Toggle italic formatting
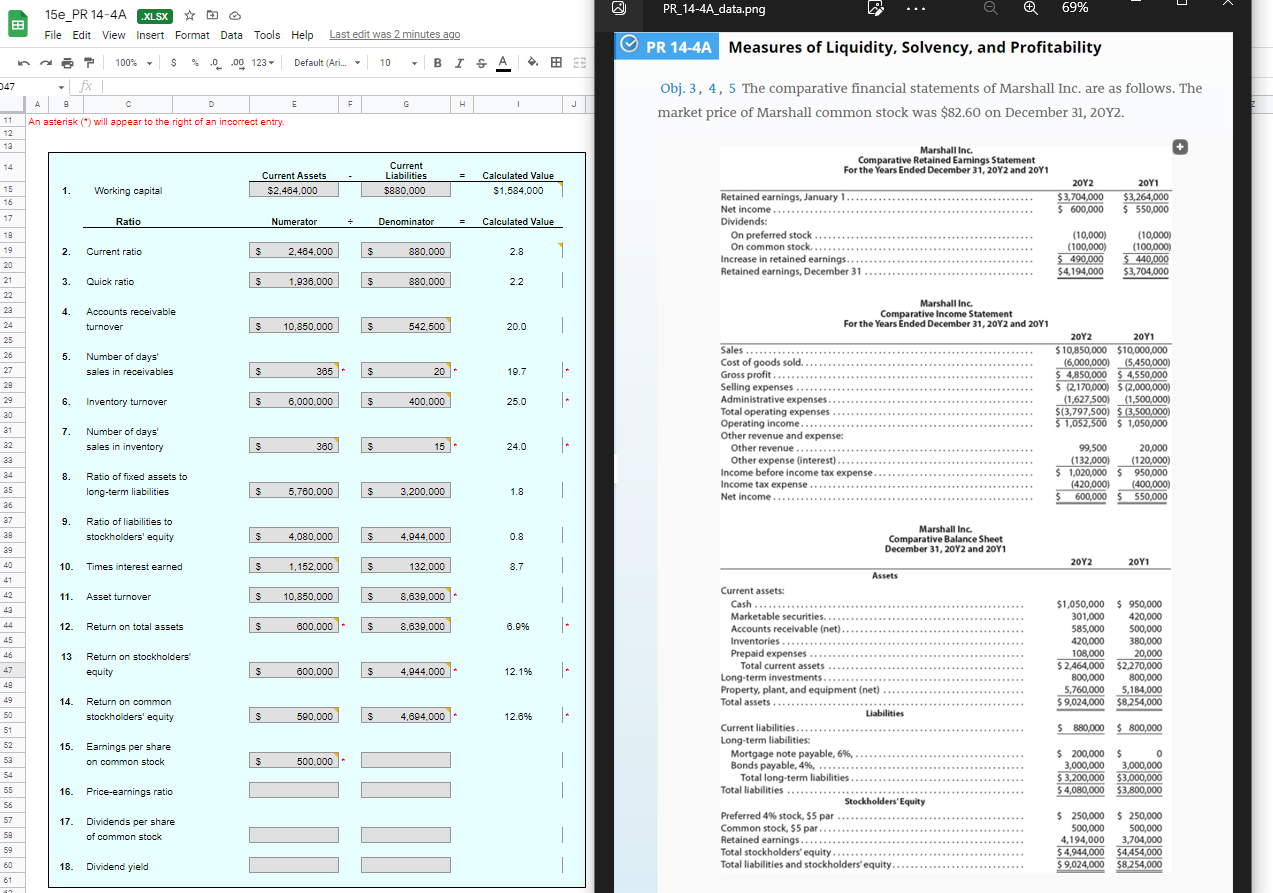The width and height of the screenshot is (1273, 893). (459, 63)
